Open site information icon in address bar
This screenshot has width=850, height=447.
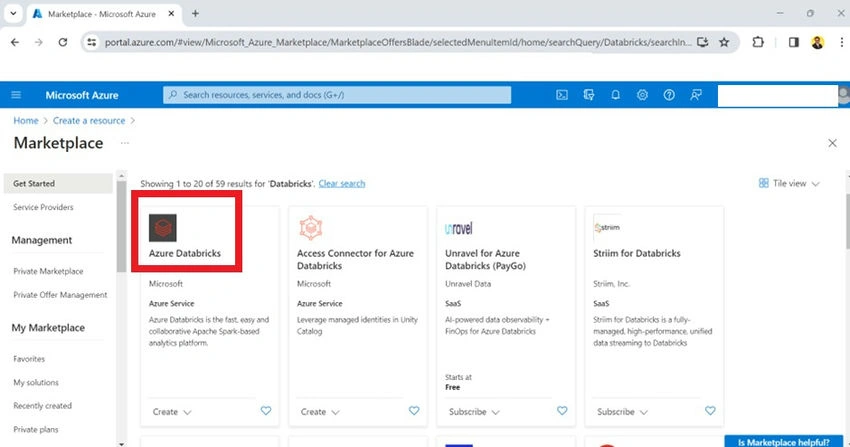[92, 42]
